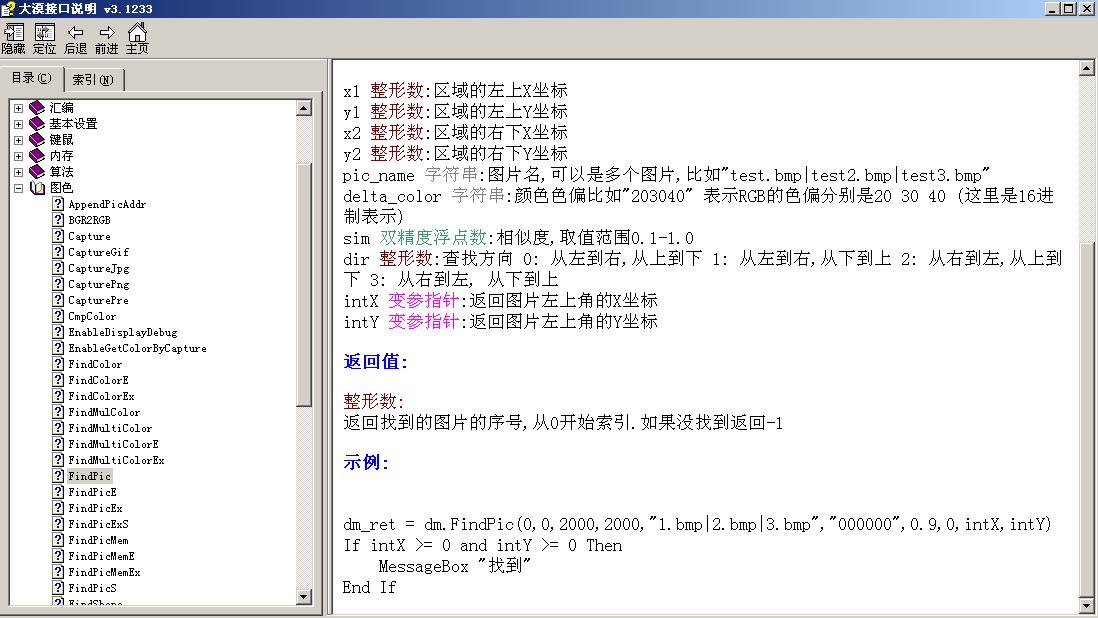Image resolution: width=1098 pixels, height=618 pixels.
Task: Select the 目录(C) tab
Action: pyautogui.click(x=31, y=79)
